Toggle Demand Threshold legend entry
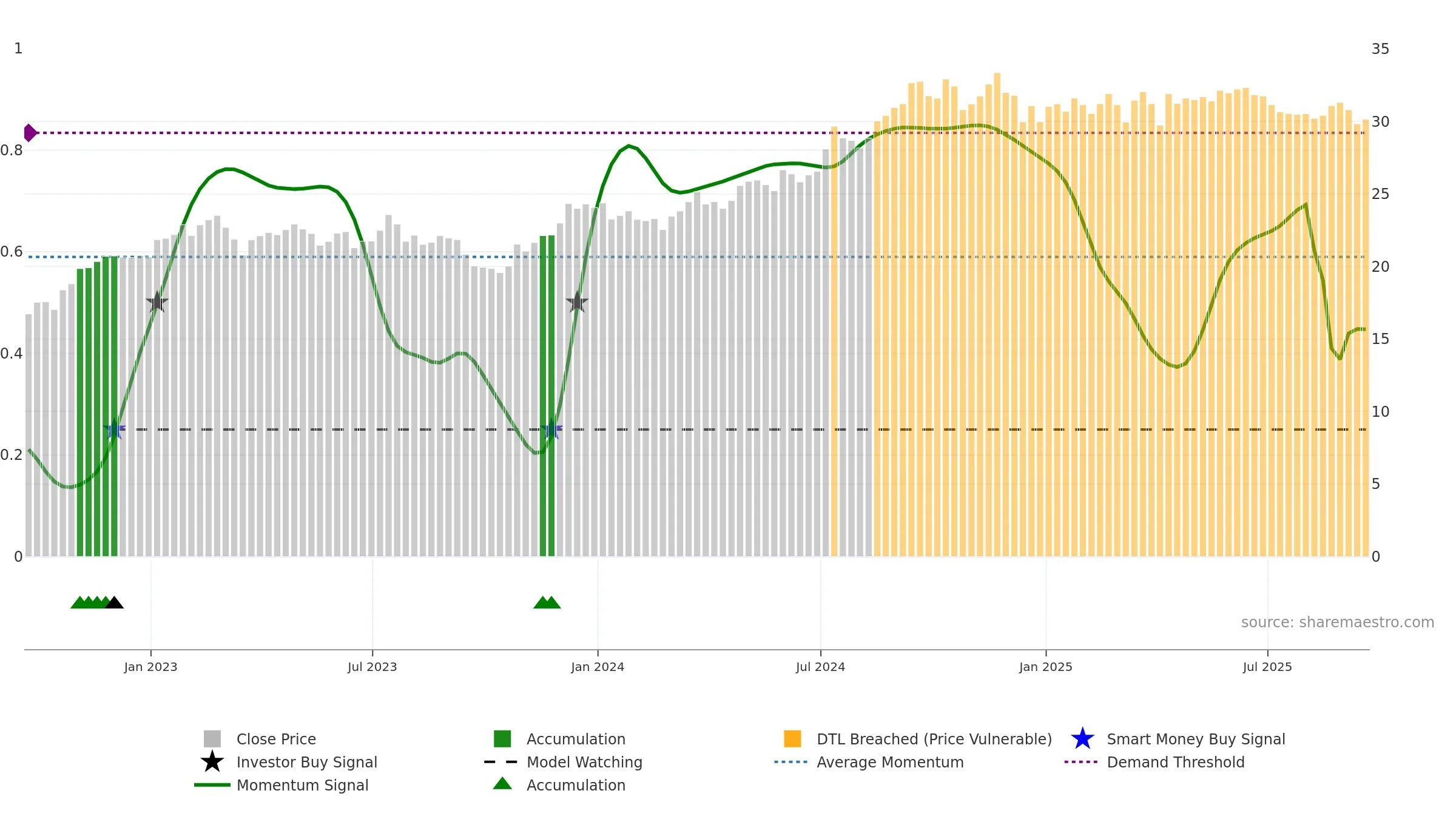 point(1175,762)
